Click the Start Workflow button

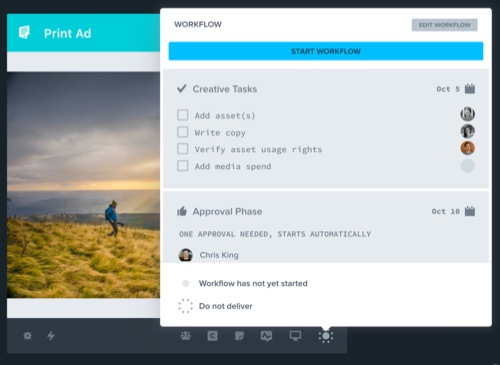coord(326,51)
